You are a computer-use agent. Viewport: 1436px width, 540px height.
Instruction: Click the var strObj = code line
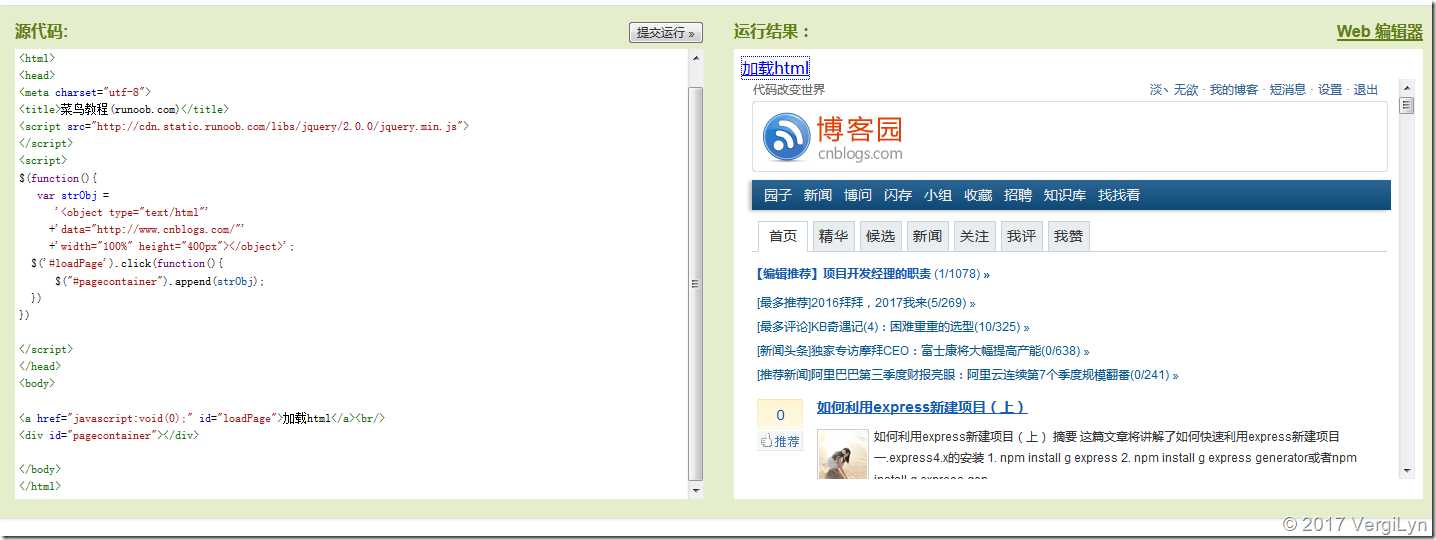point(73,195)
